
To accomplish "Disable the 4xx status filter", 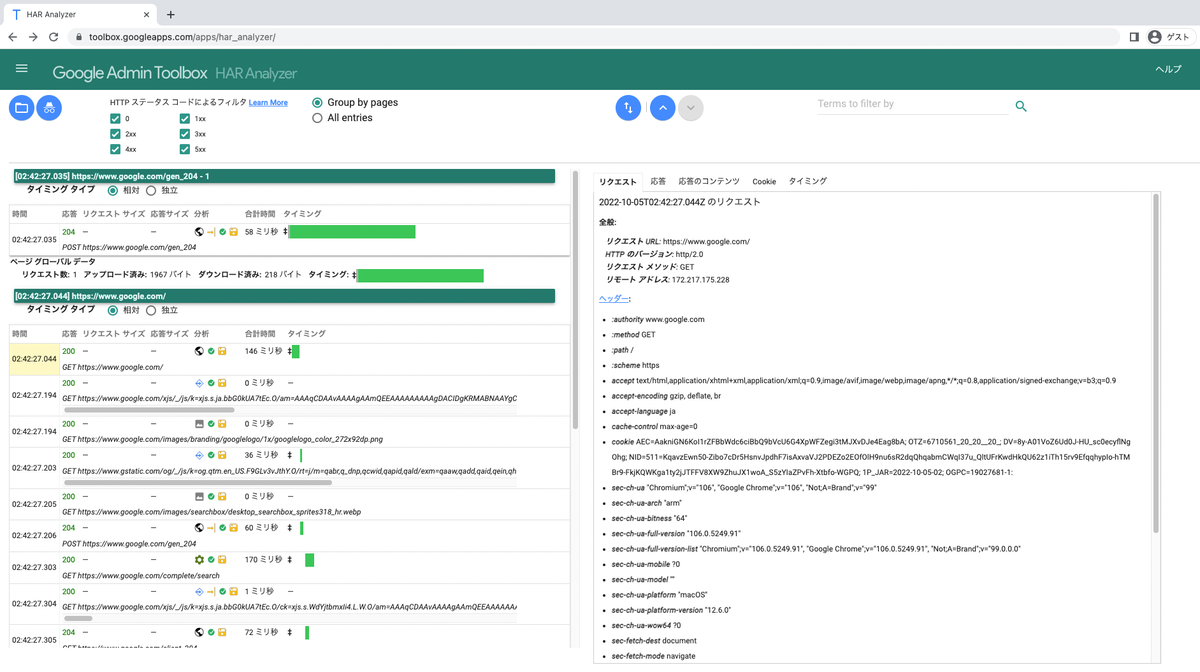I will coord(115,149).
